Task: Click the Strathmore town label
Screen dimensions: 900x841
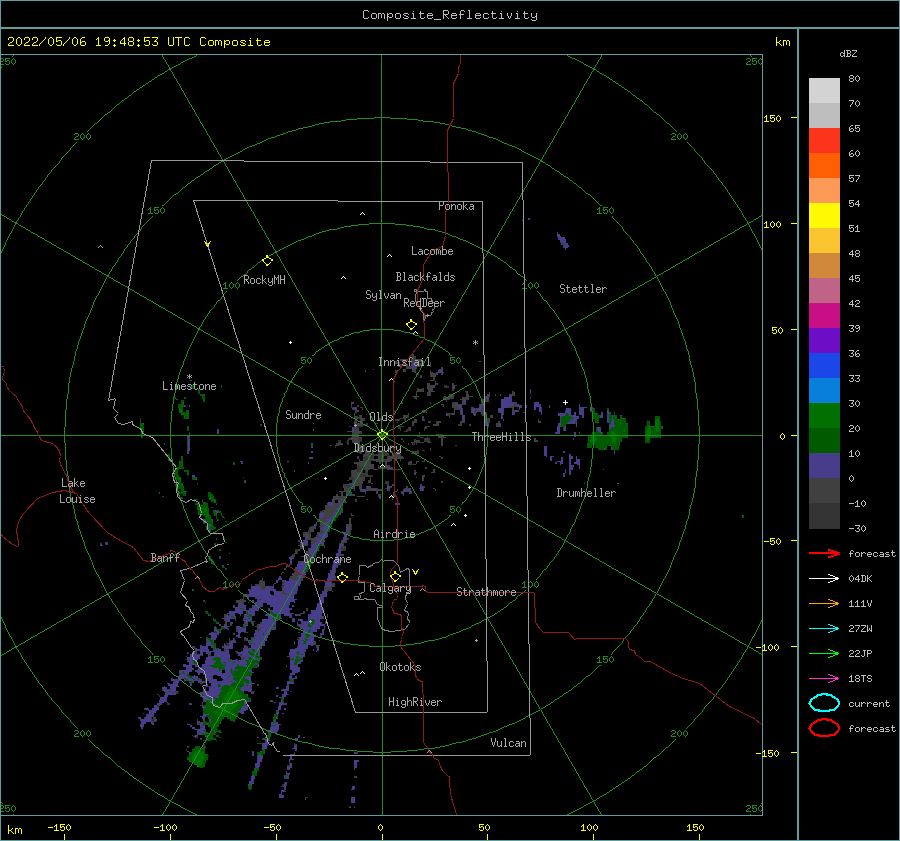Action: click(x=486, y=592)
